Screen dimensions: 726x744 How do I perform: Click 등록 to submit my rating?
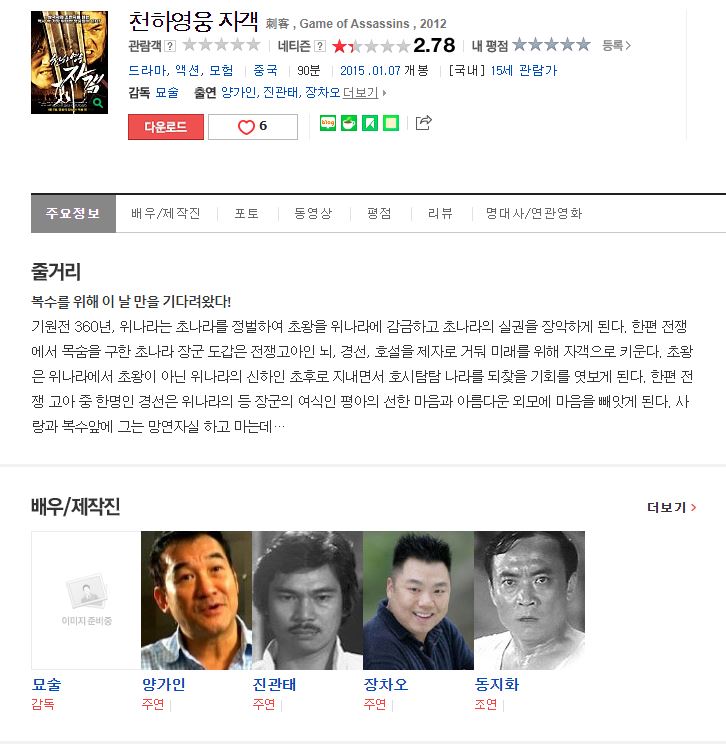tap(616, 46)
